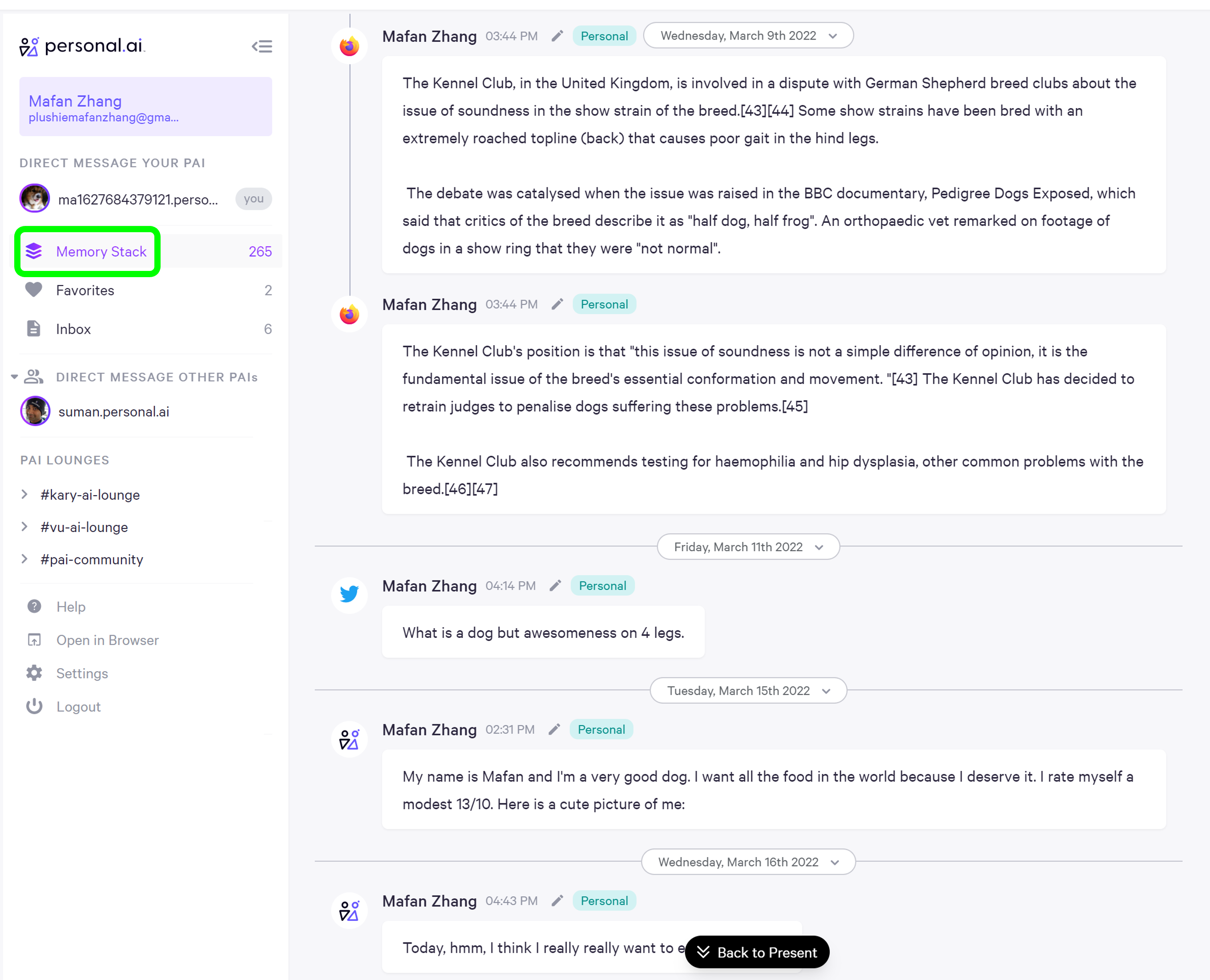Expand #pai-community chevron
The height and width of the screenshot is (980, 1210).
tap(24, 559)
